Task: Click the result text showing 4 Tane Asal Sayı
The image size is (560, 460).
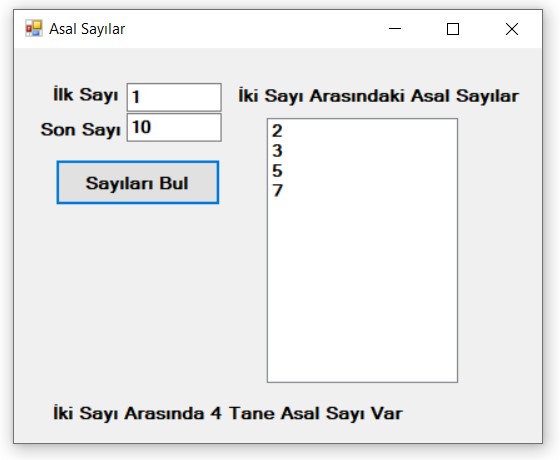Action: point(228,414)
